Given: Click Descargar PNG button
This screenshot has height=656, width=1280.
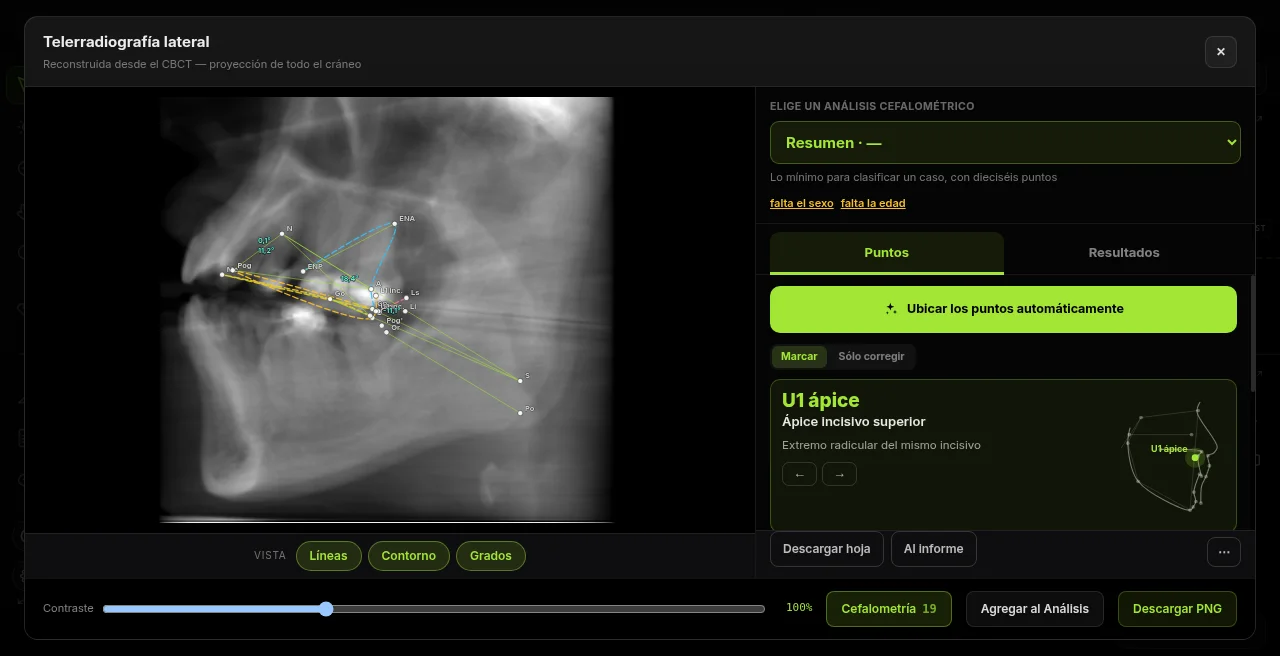Looking at the screenshot, I should click(1177, 609).
